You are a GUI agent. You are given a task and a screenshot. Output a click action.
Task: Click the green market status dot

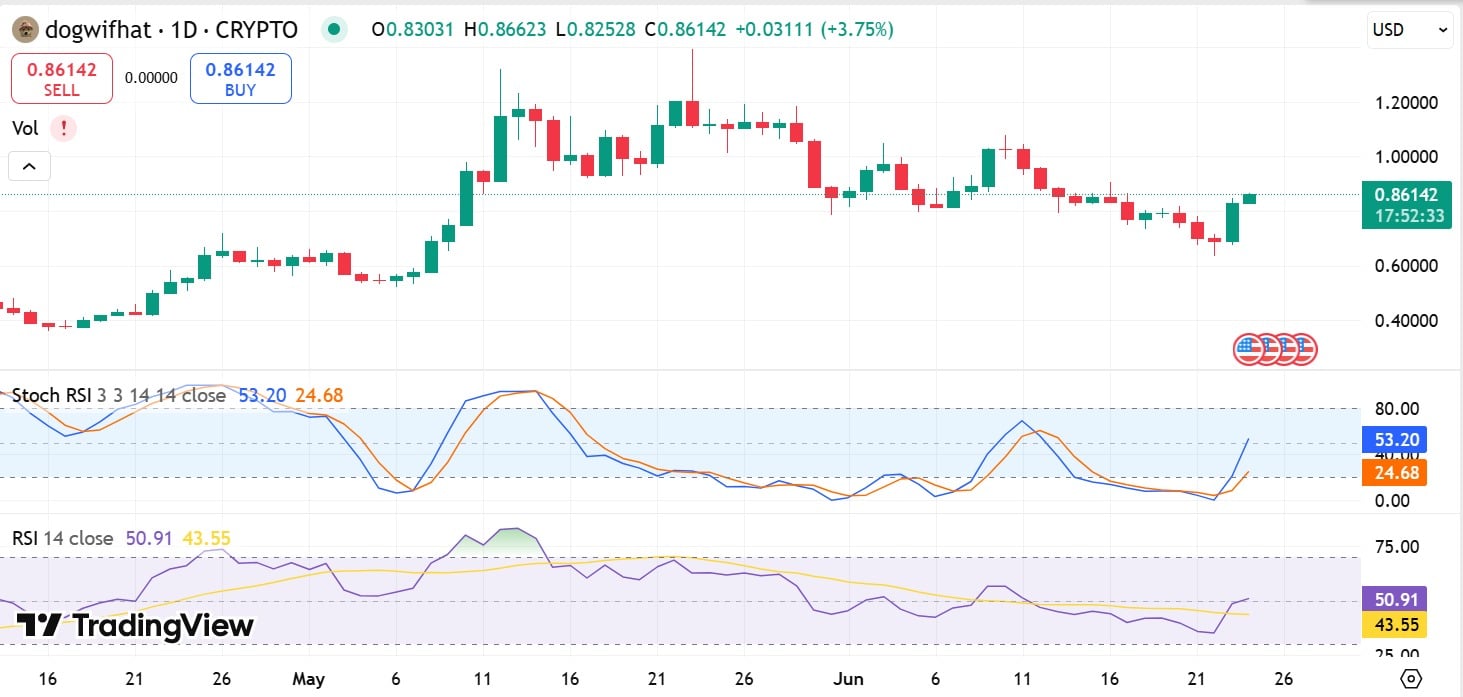[x=334, y=30]
